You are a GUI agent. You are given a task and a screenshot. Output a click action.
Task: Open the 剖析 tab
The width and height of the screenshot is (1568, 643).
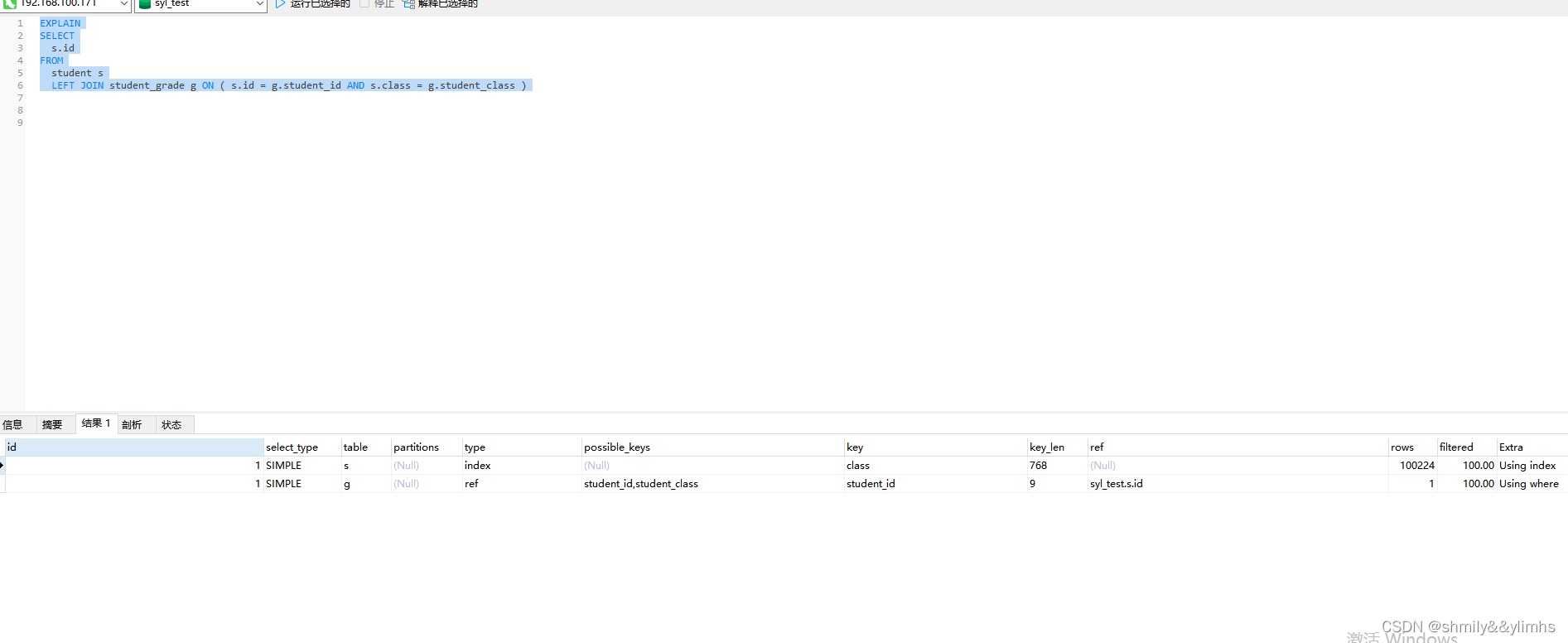coord(132,425)
